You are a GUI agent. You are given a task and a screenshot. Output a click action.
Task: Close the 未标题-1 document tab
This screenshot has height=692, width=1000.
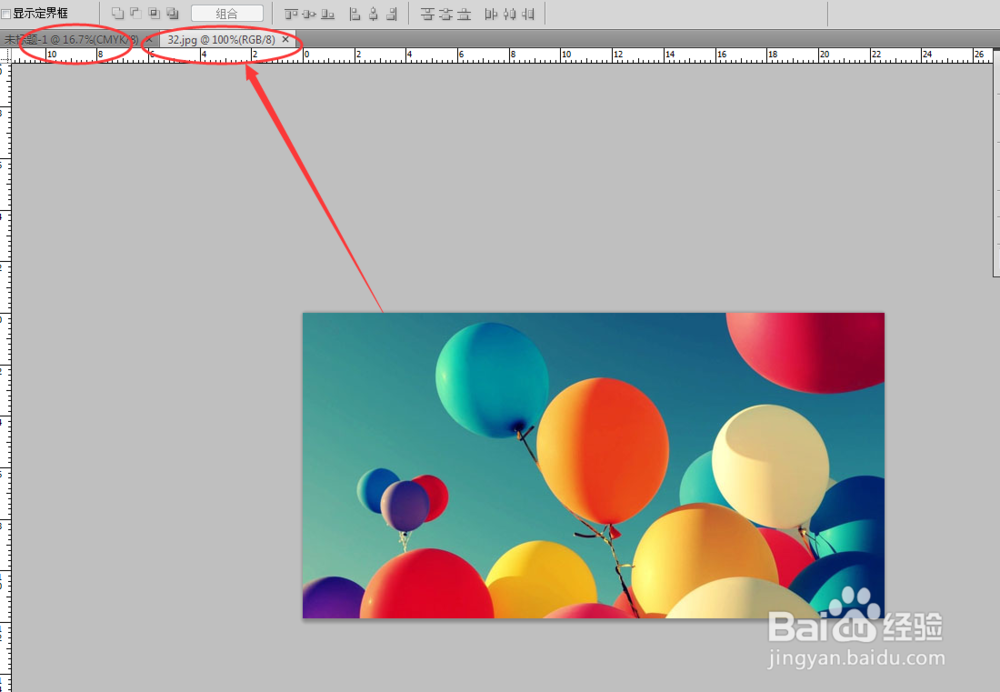149,40
